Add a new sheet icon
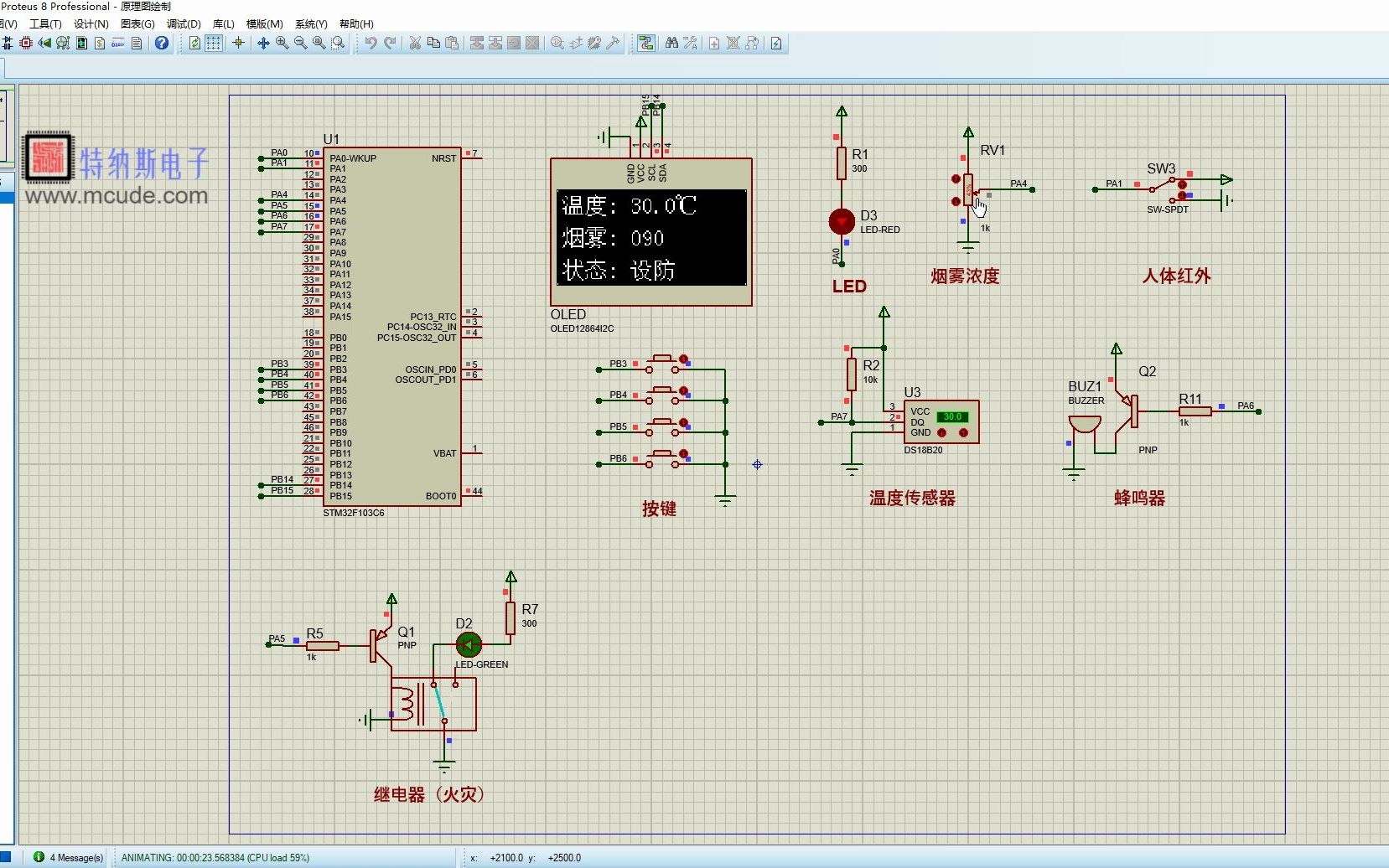Image resolution: width=1389 pixels, height=868 pixels. [x=714, y=43]
